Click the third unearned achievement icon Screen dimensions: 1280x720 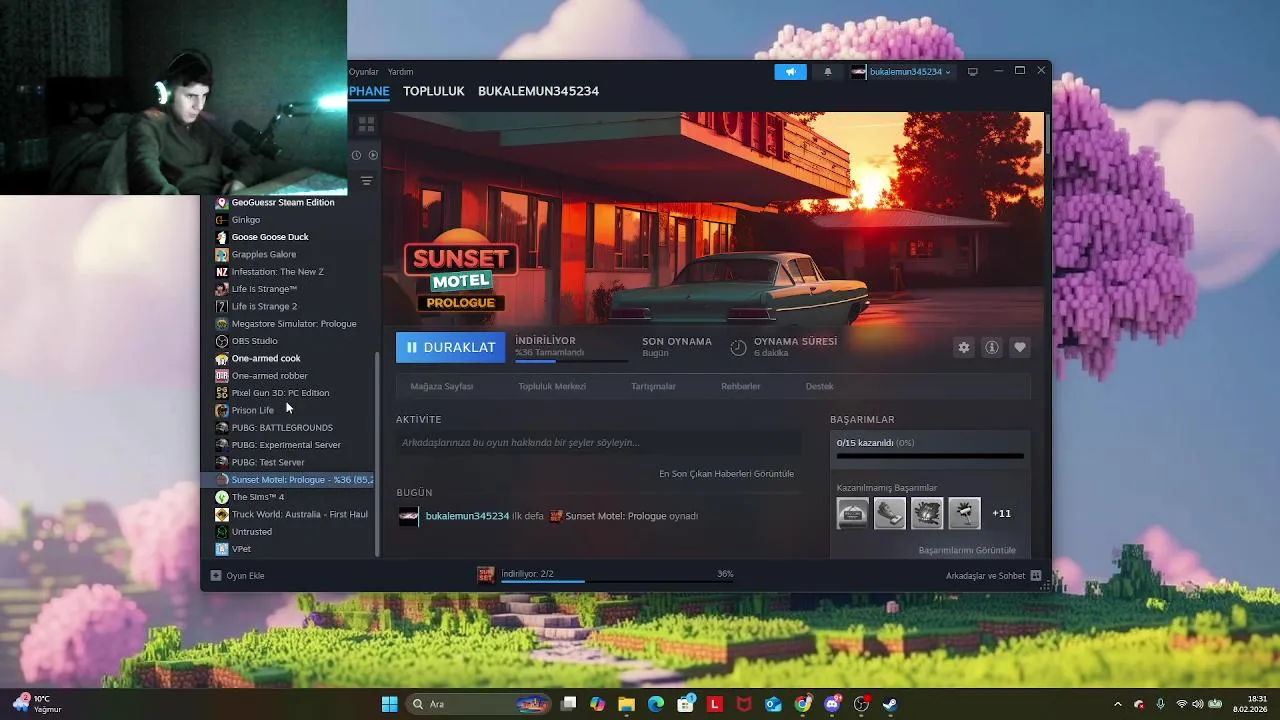927,513
